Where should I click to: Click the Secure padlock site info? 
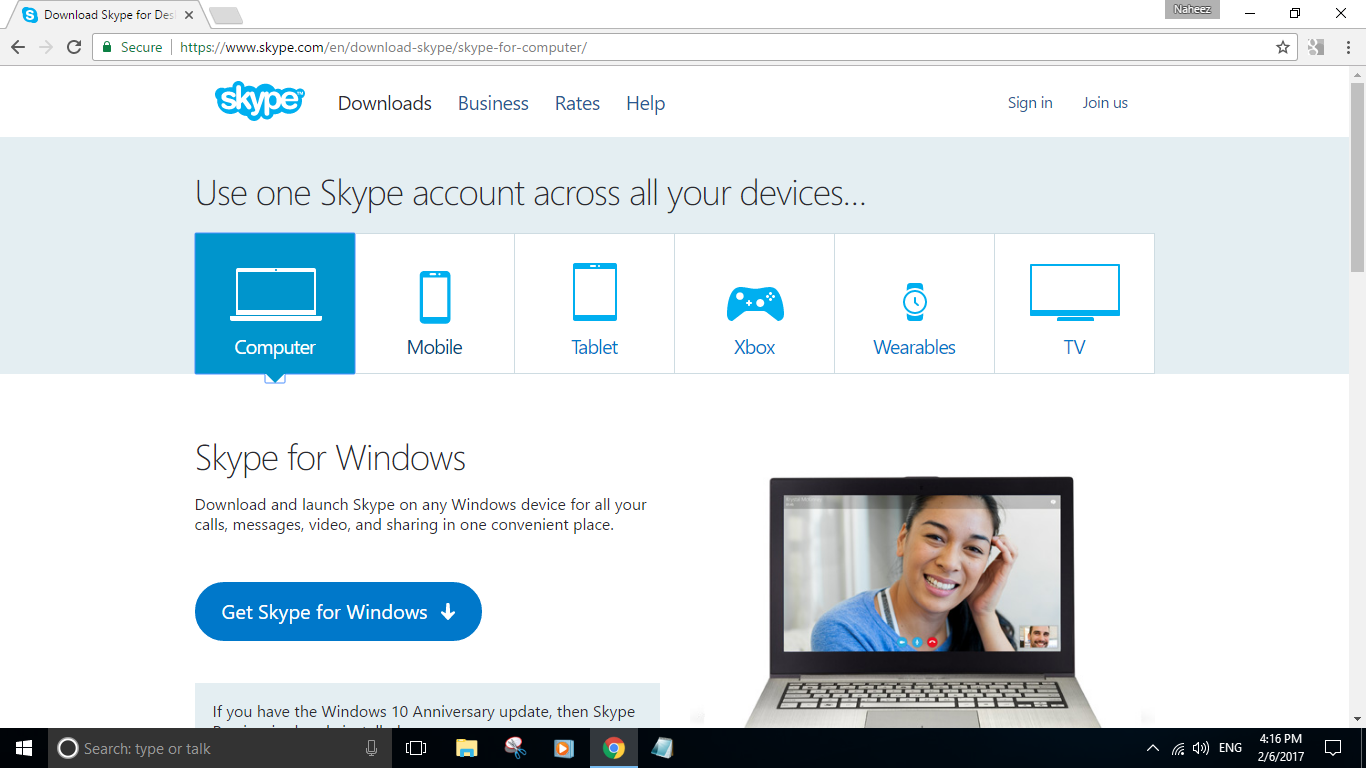(132, 47)
